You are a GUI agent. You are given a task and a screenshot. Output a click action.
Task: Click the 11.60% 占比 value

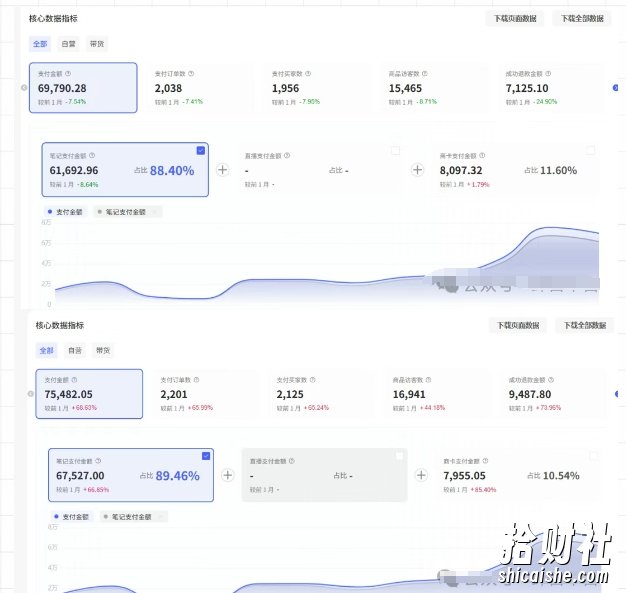559,171
